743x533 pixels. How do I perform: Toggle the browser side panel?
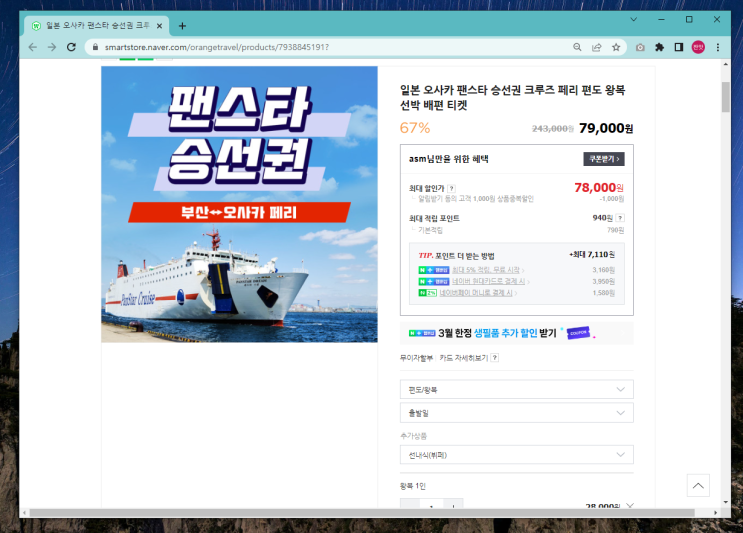pos(679,47)
